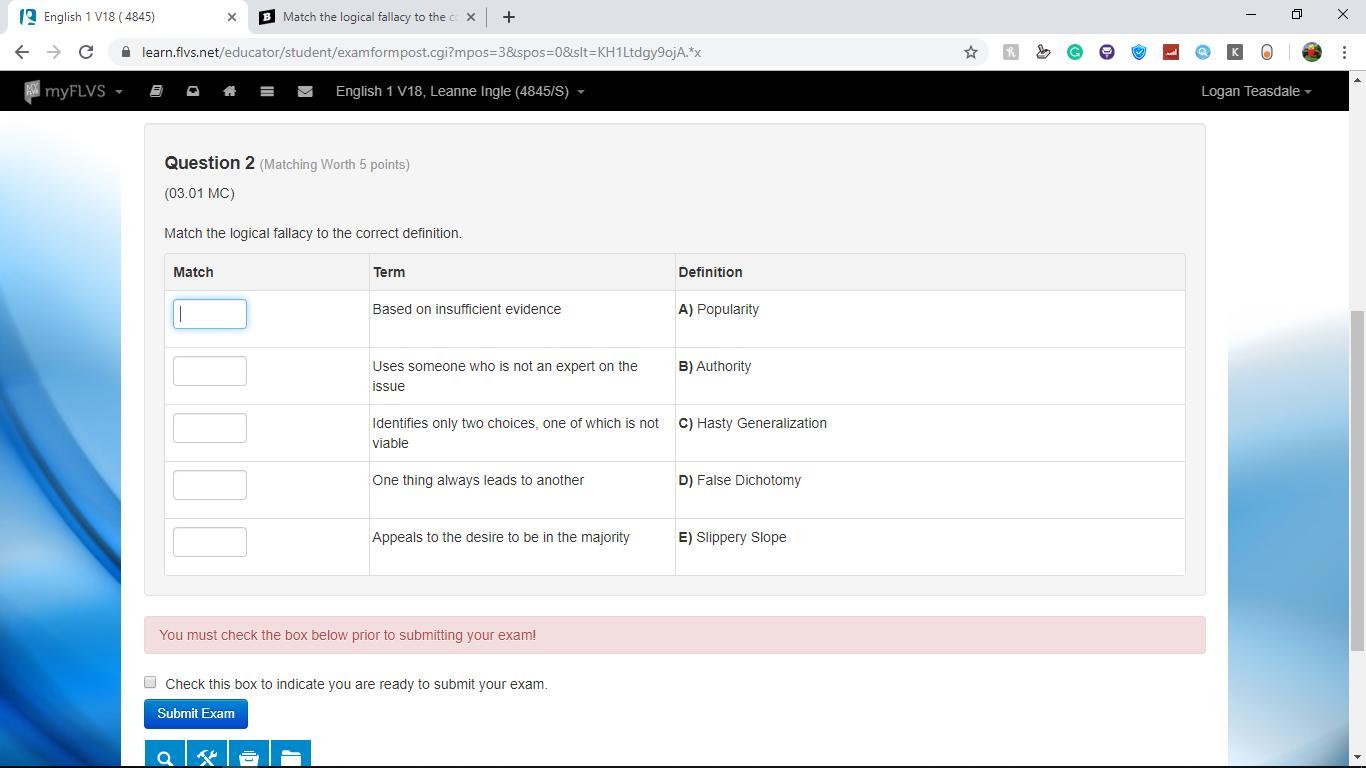Click the orange dot pill extension icon
Image resolution: width=1366 pixels, height=768 pixels.
click(x=1267, y=52)
